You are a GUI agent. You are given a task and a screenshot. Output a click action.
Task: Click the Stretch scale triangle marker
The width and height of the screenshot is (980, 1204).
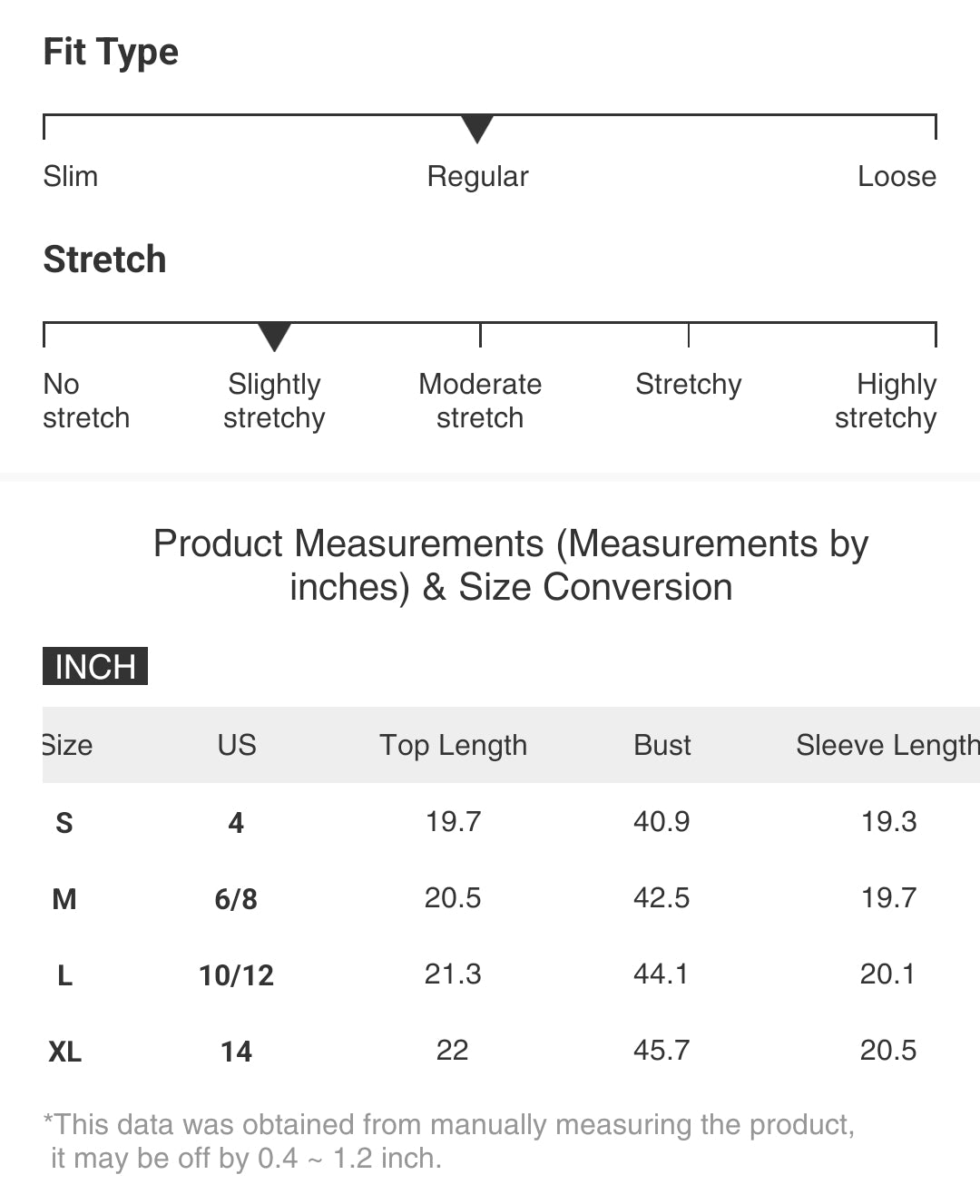(274, 337)
